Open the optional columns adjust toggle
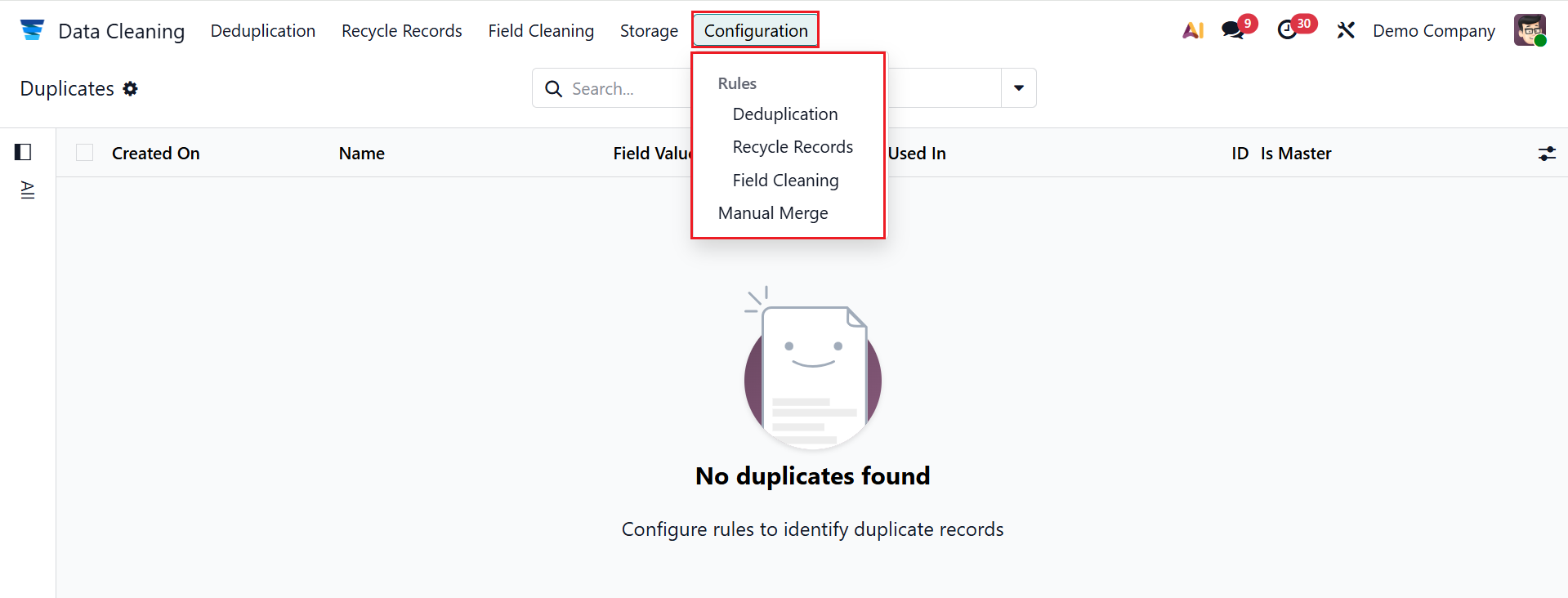This screenshot has width=1568, height=598. point(1547,154)
